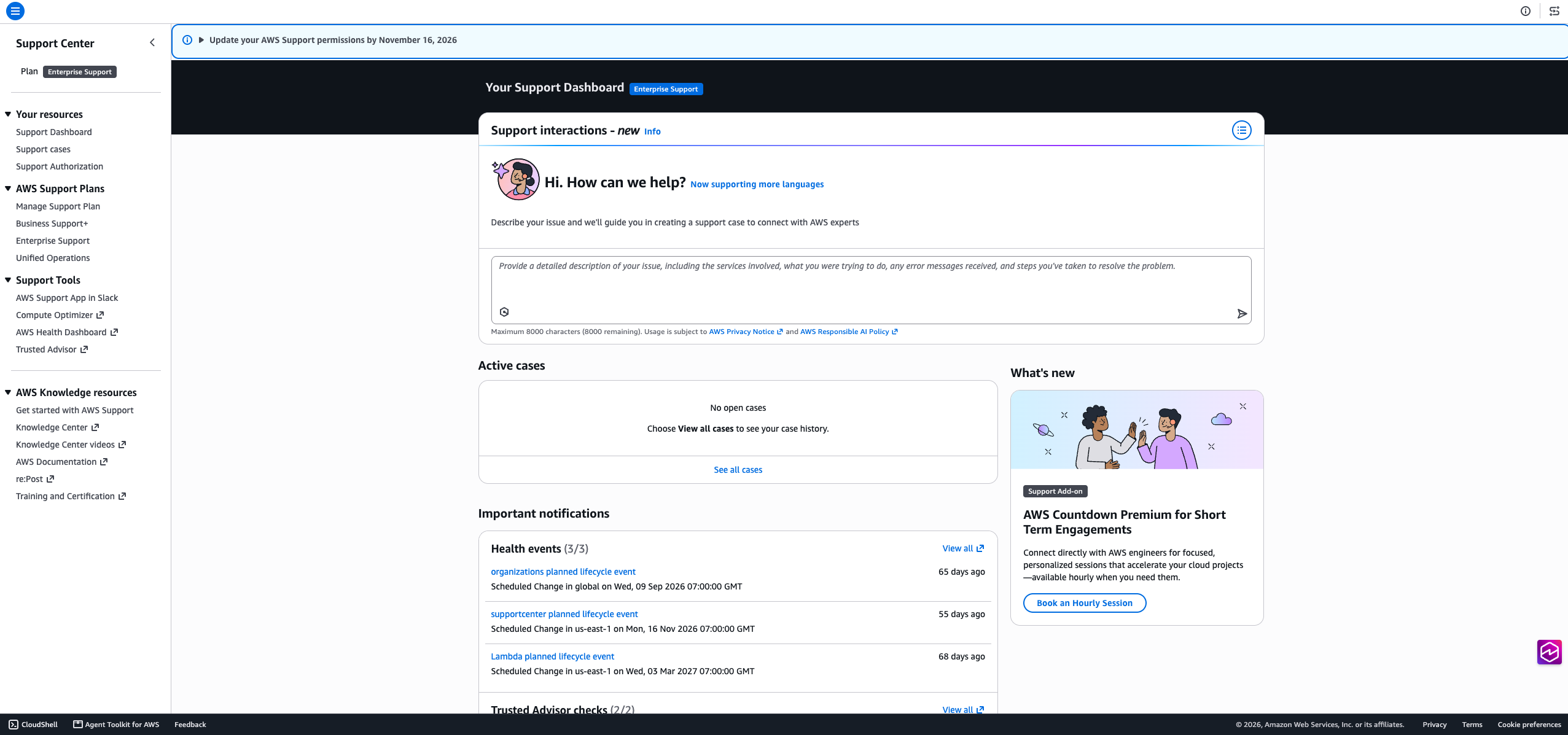Open Manage Support Plan
The height and width of the screenshot is (735, 1568).
coord(58,206)
